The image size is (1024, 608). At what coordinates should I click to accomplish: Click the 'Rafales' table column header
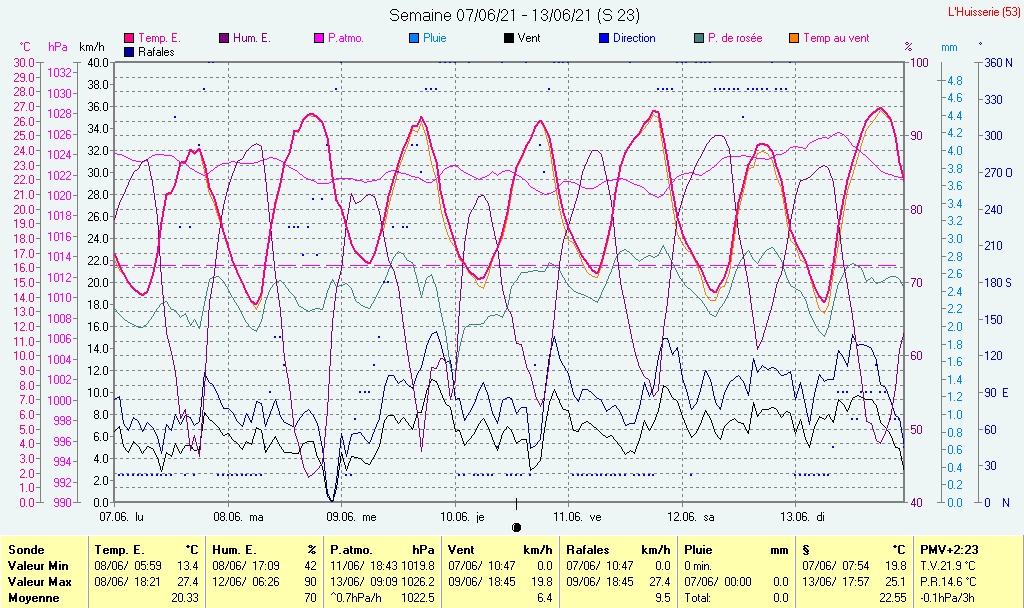pos(588,550)
